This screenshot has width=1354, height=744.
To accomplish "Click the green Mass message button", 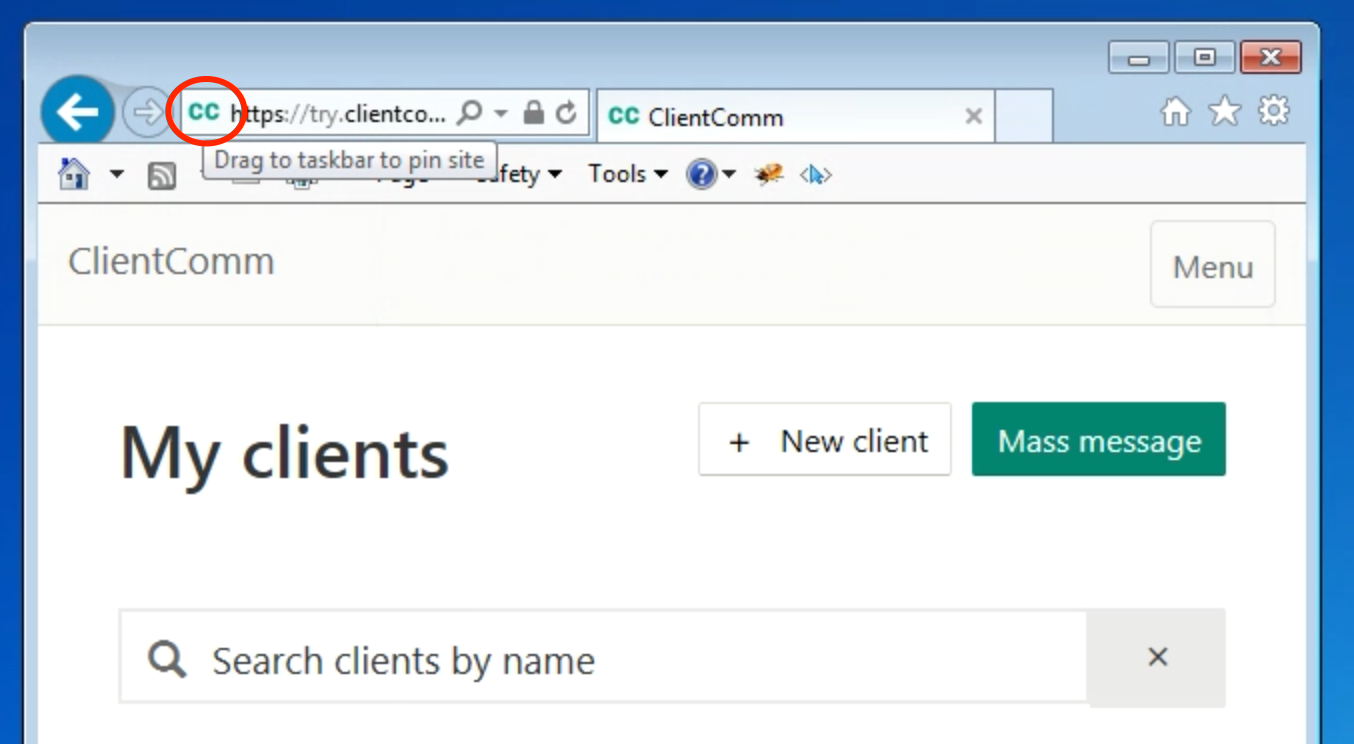I will (x=1099, y=440).
